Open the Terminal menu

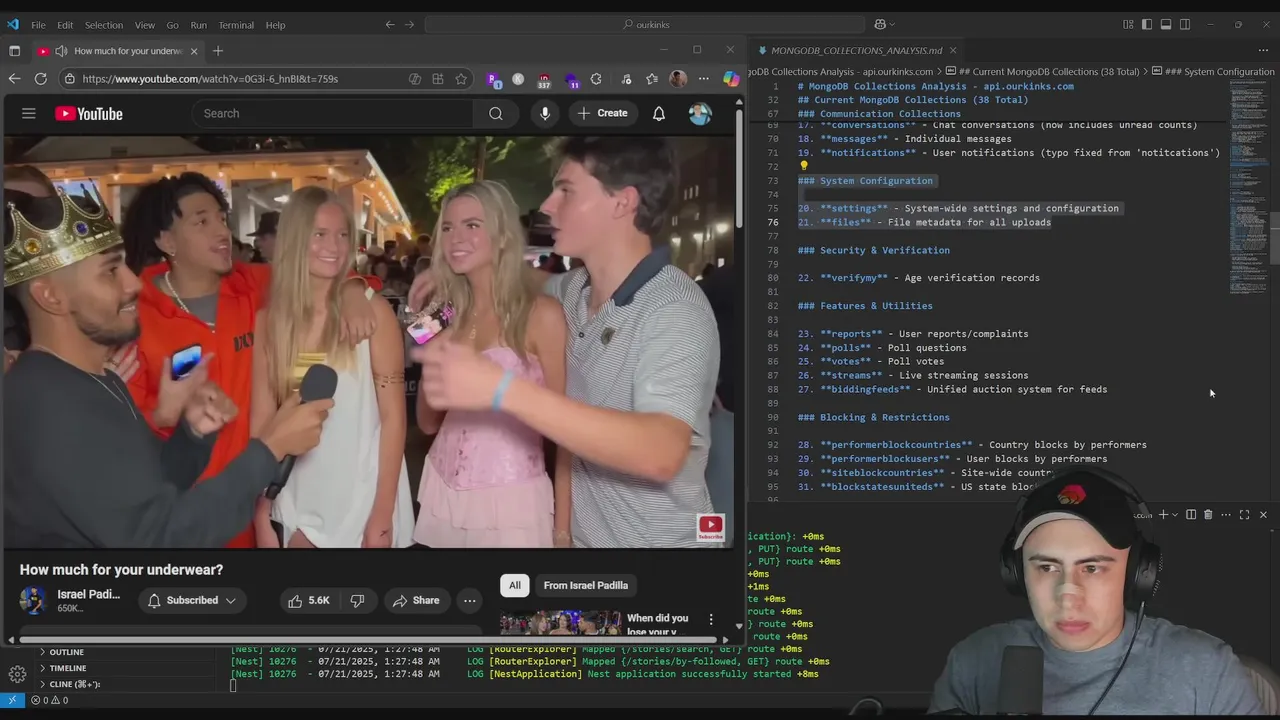click(x=236, y=24)
